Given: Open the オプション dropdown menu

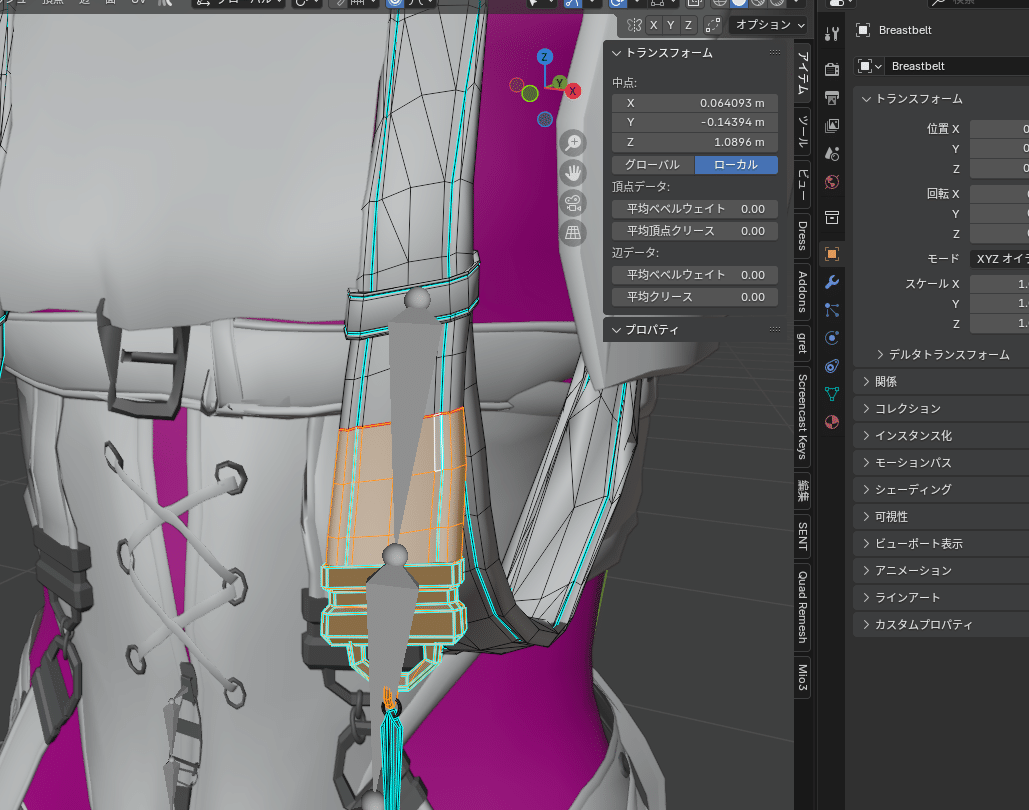Looking at the screenshot, I should (768, 25).
